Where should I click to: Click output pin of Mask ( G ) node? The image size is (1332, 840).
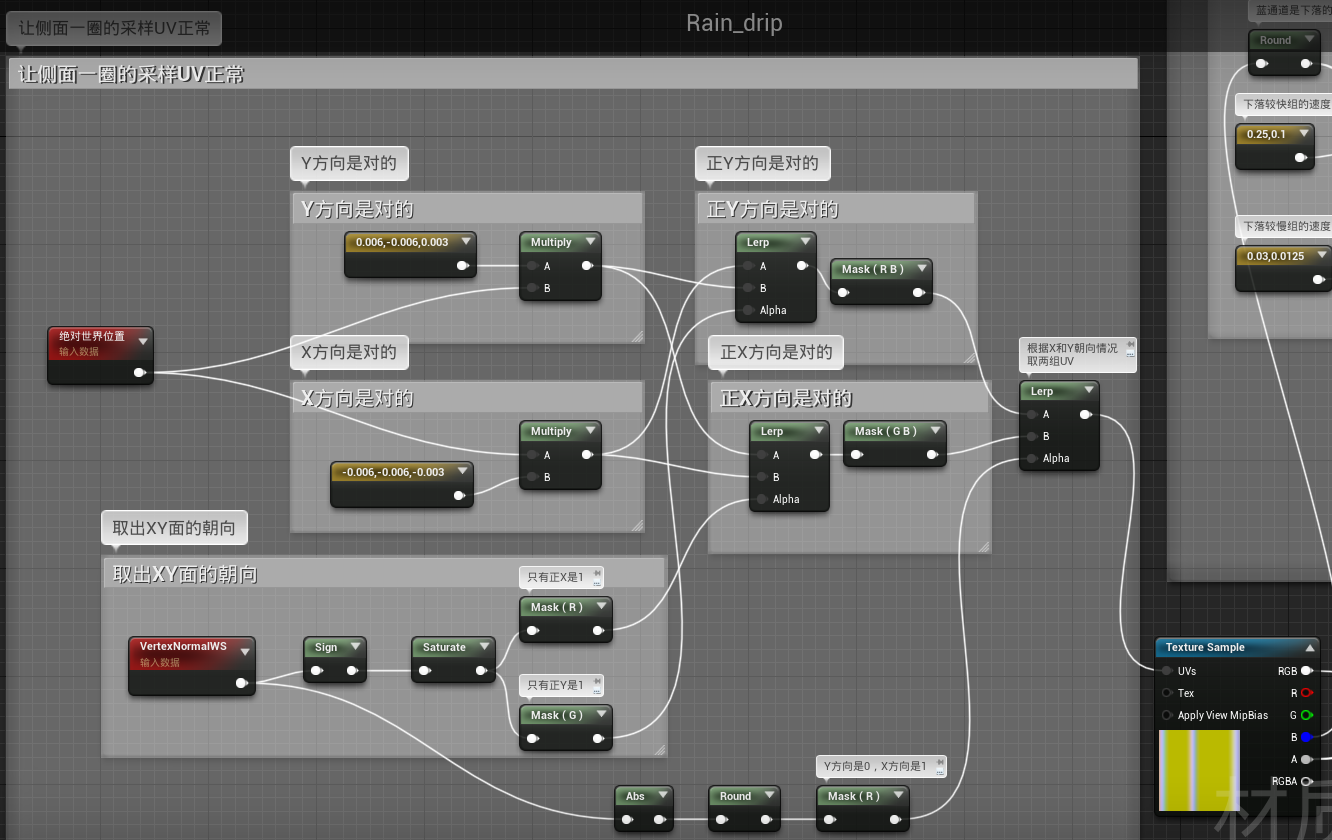coord(598,739)
